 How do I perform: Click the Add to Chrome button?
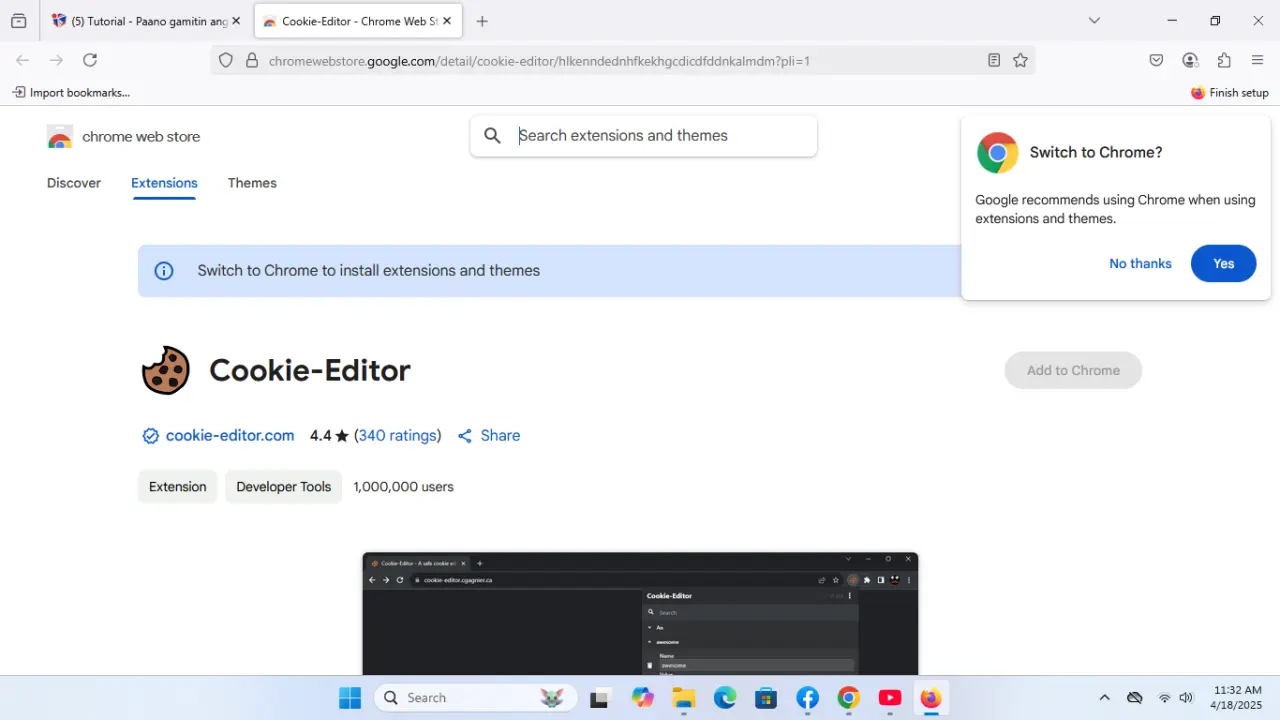pyautogui.click(x=1073, y=370)
